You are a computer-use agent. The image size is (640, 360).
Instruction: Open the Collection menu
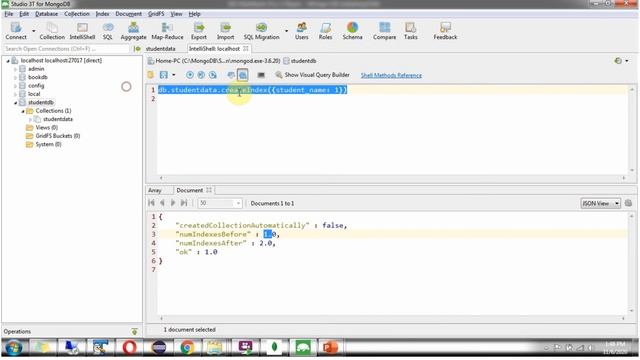click(x=77, y=14)
